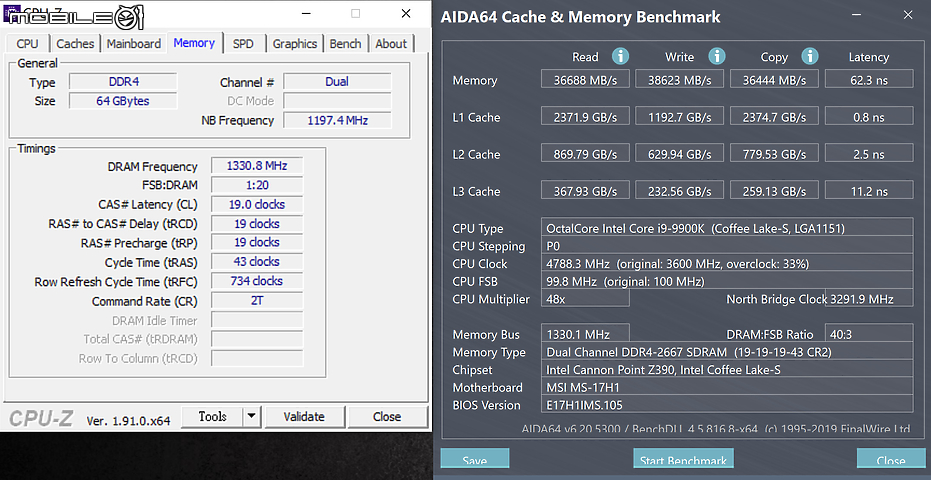The width and height of the screenshot is (931, 480).
Task: Click FSB:DRAM value 1:20
Action: [x=257, y=185]
